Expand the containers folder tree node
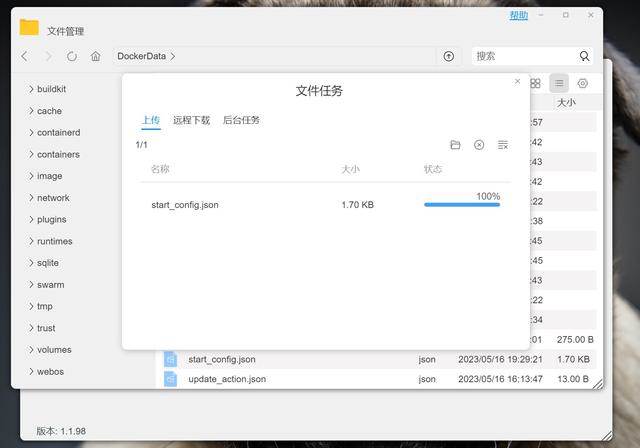This screenshot has width=640, height=448. tap(31, 154)
